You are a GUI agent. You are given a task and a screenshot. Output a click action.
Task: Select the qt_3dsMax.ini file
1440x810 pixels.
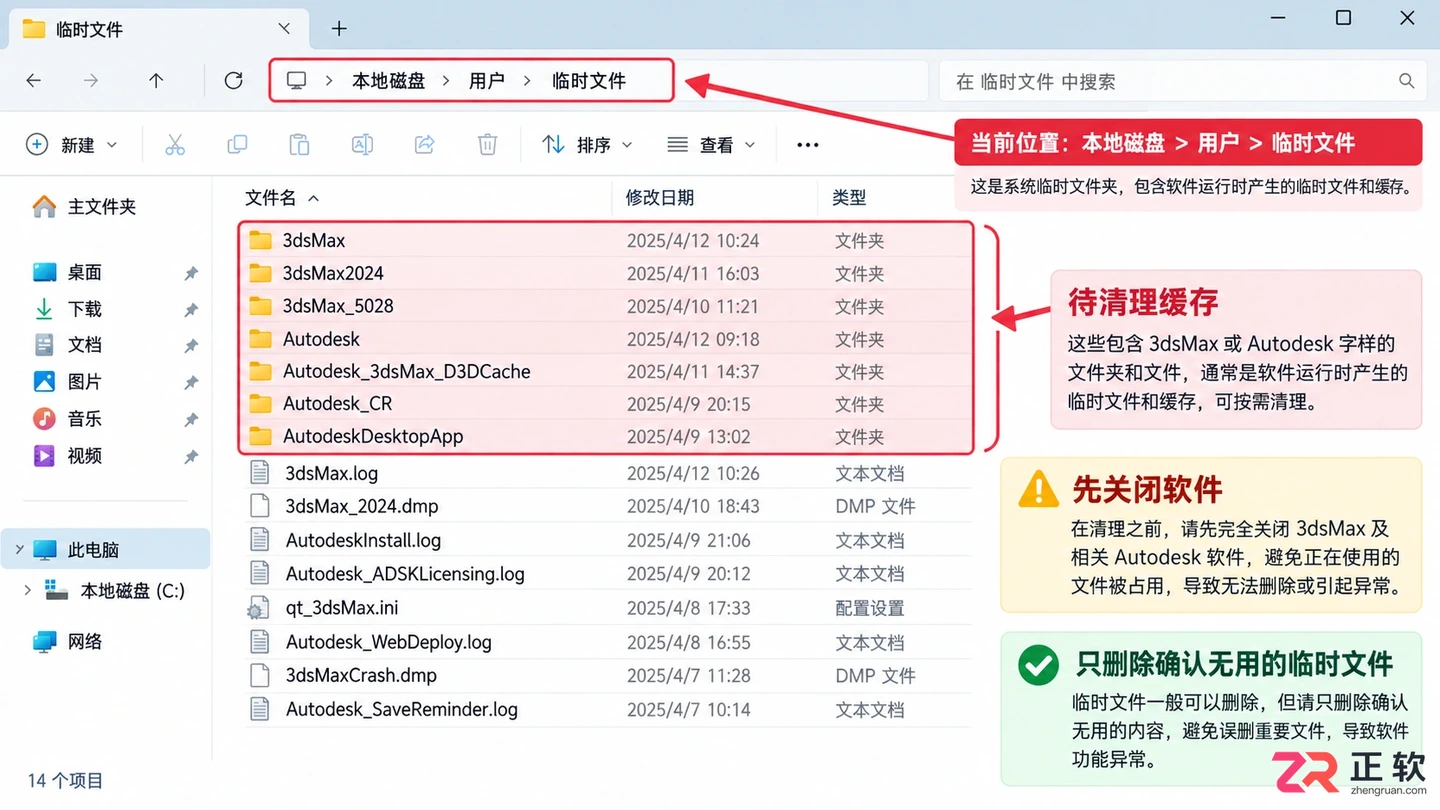[607, 608]
